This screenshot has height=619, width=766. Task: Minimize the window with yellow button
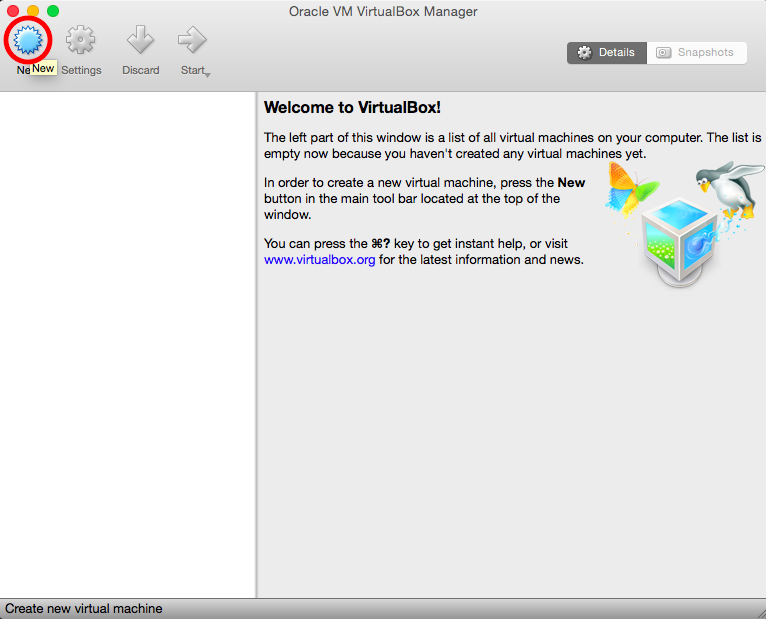[33, 11]
